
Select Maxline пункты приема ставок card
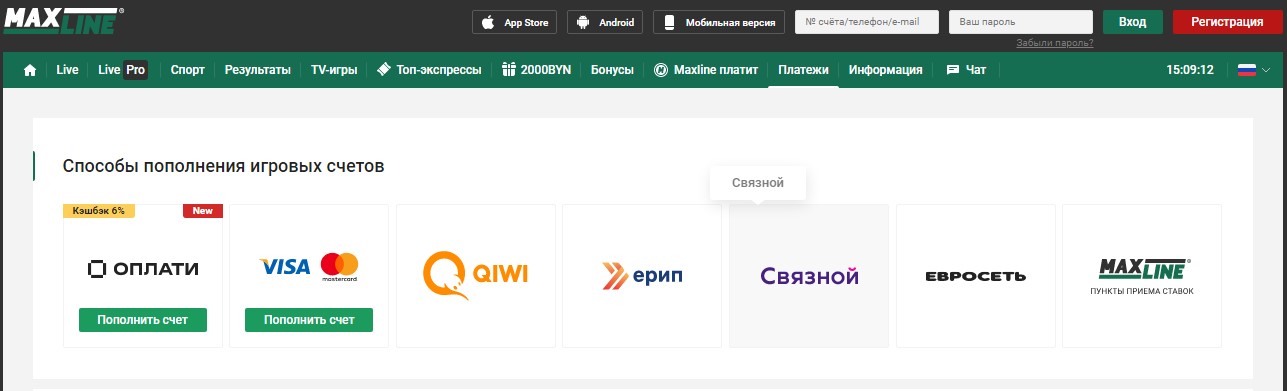[1142, 276]
